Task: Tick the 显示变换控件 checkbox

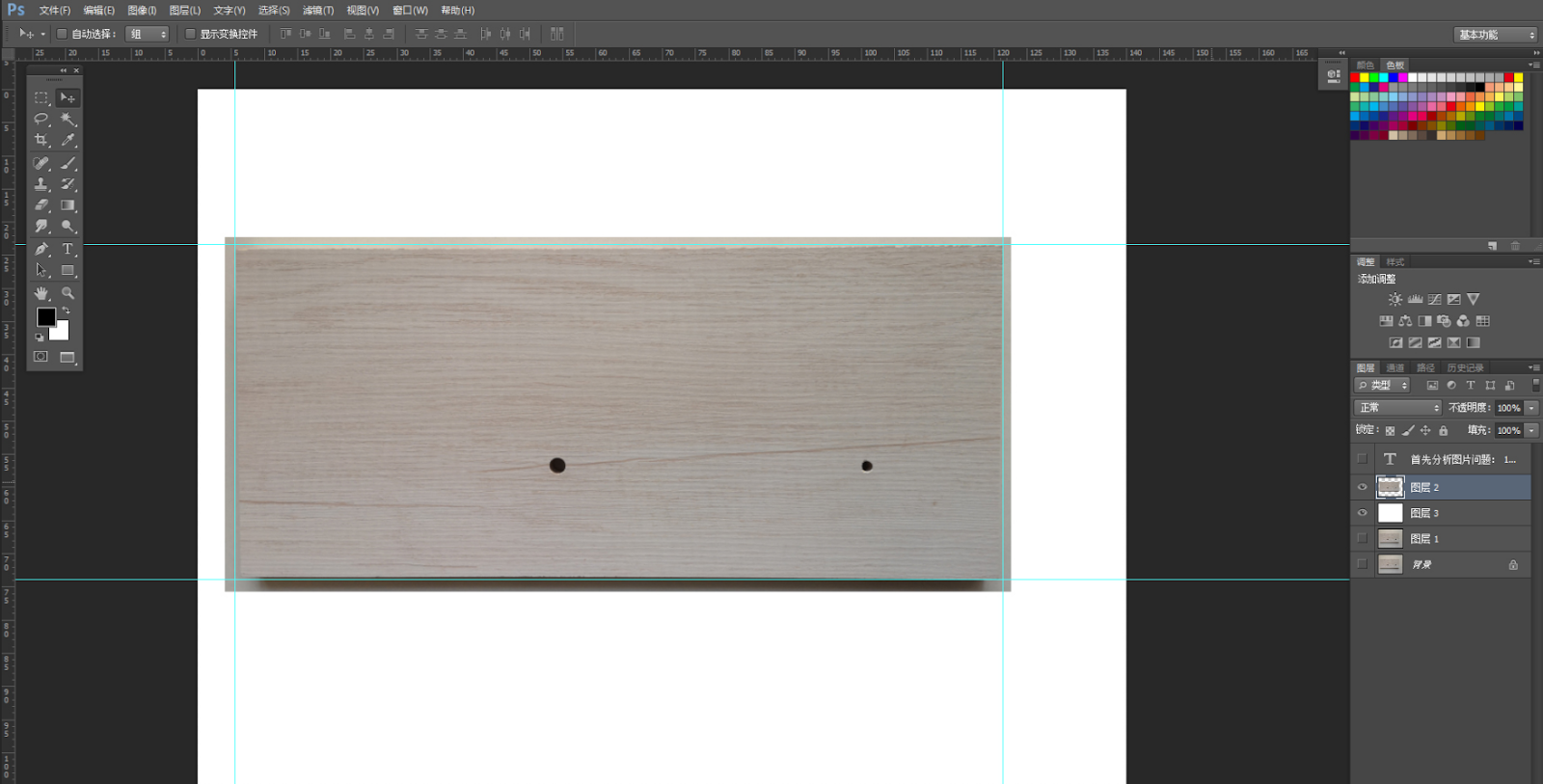Action: 190,34
